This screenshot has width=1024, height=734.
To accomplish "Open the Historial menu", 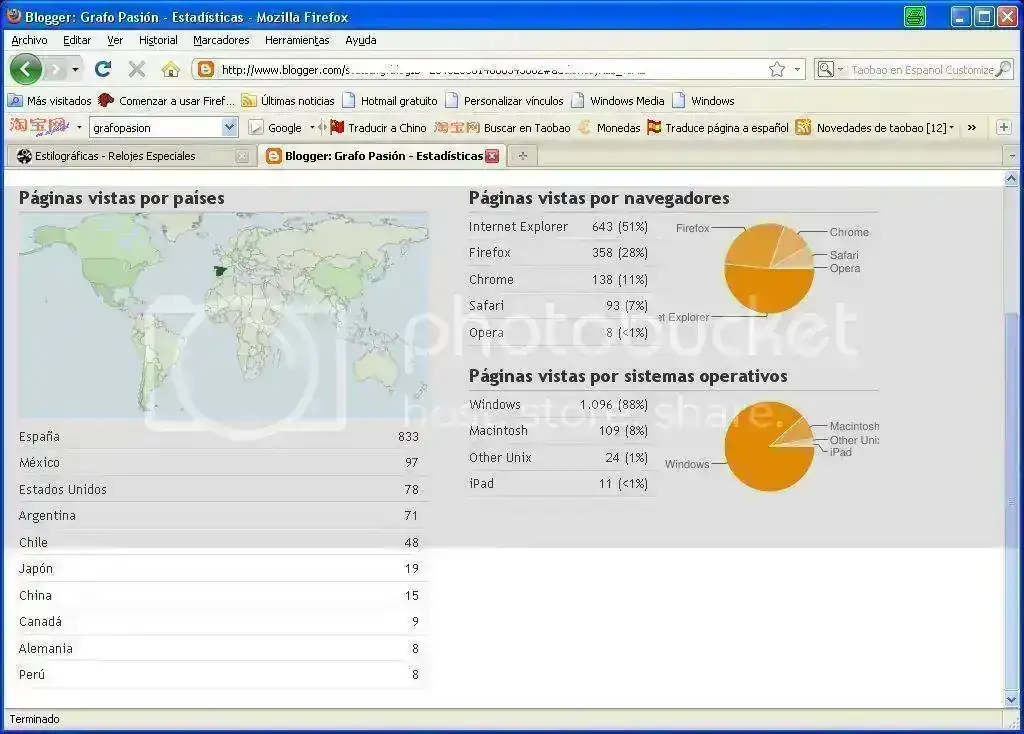I will [x=158, y=40].
